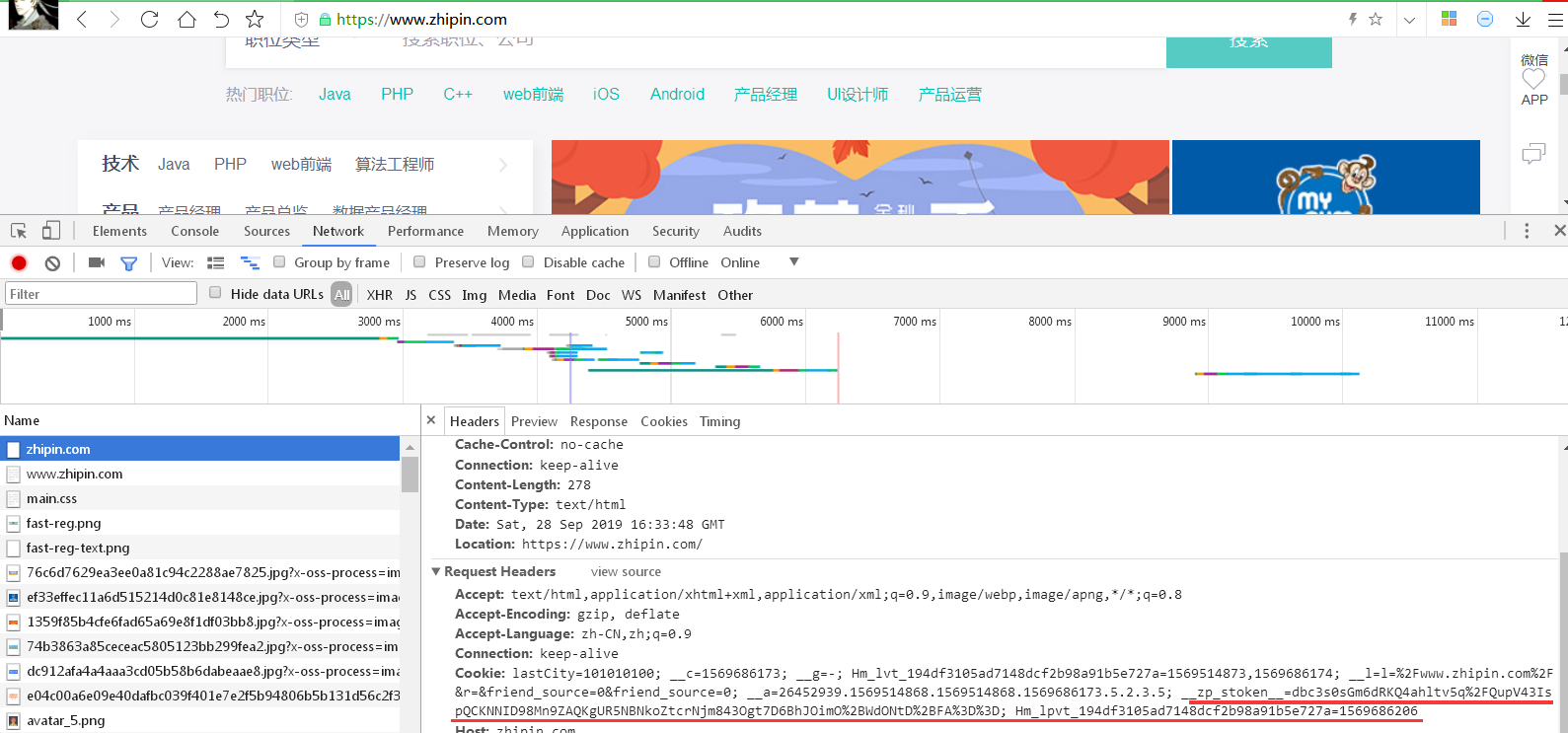Viewport: 1568px width, 733px height.
Task: Open the colorful apps grid icon
Action: coord(1449,19)
